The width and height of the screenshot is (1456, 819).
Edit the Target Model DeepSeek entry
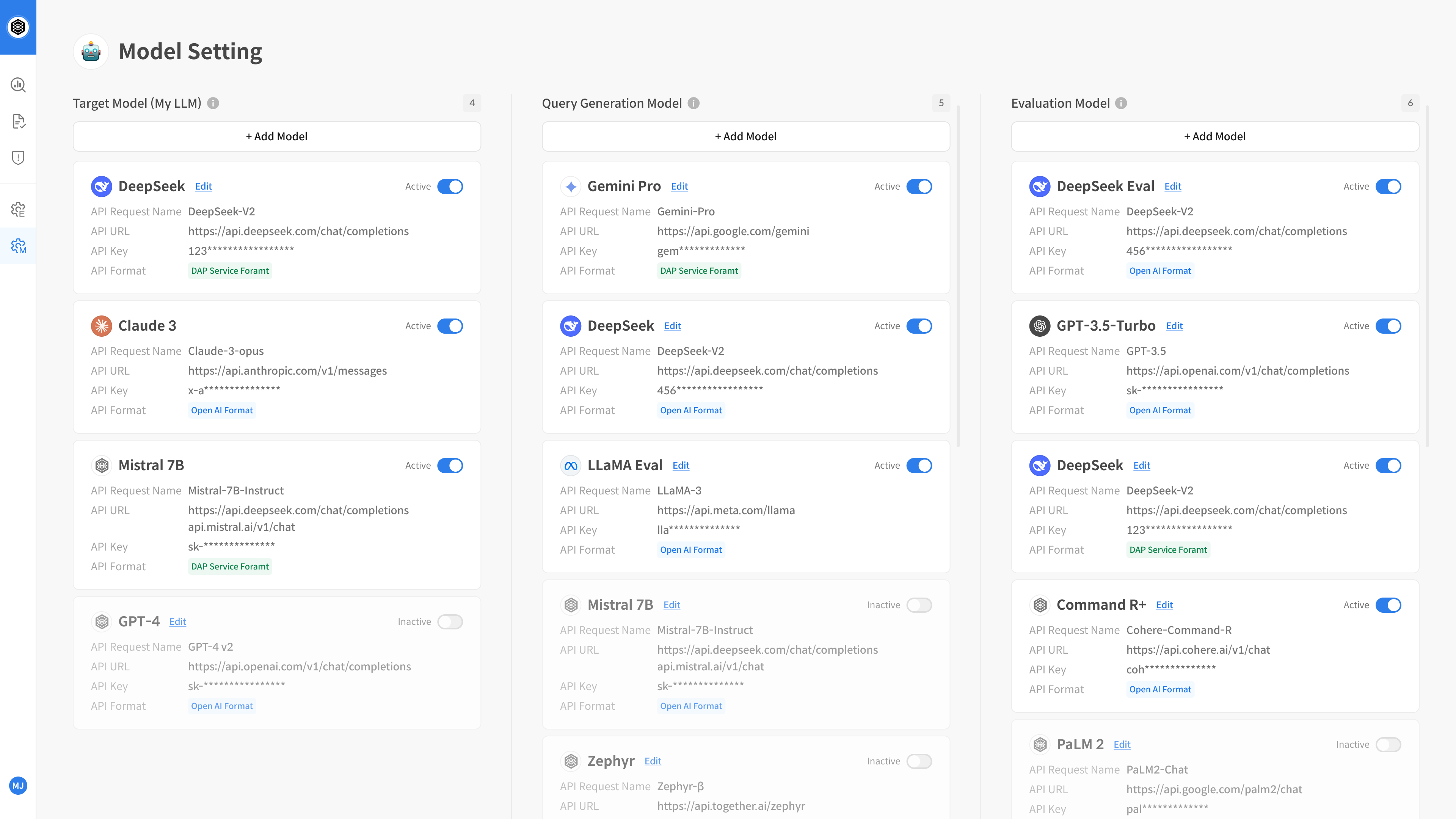[204, 187]
